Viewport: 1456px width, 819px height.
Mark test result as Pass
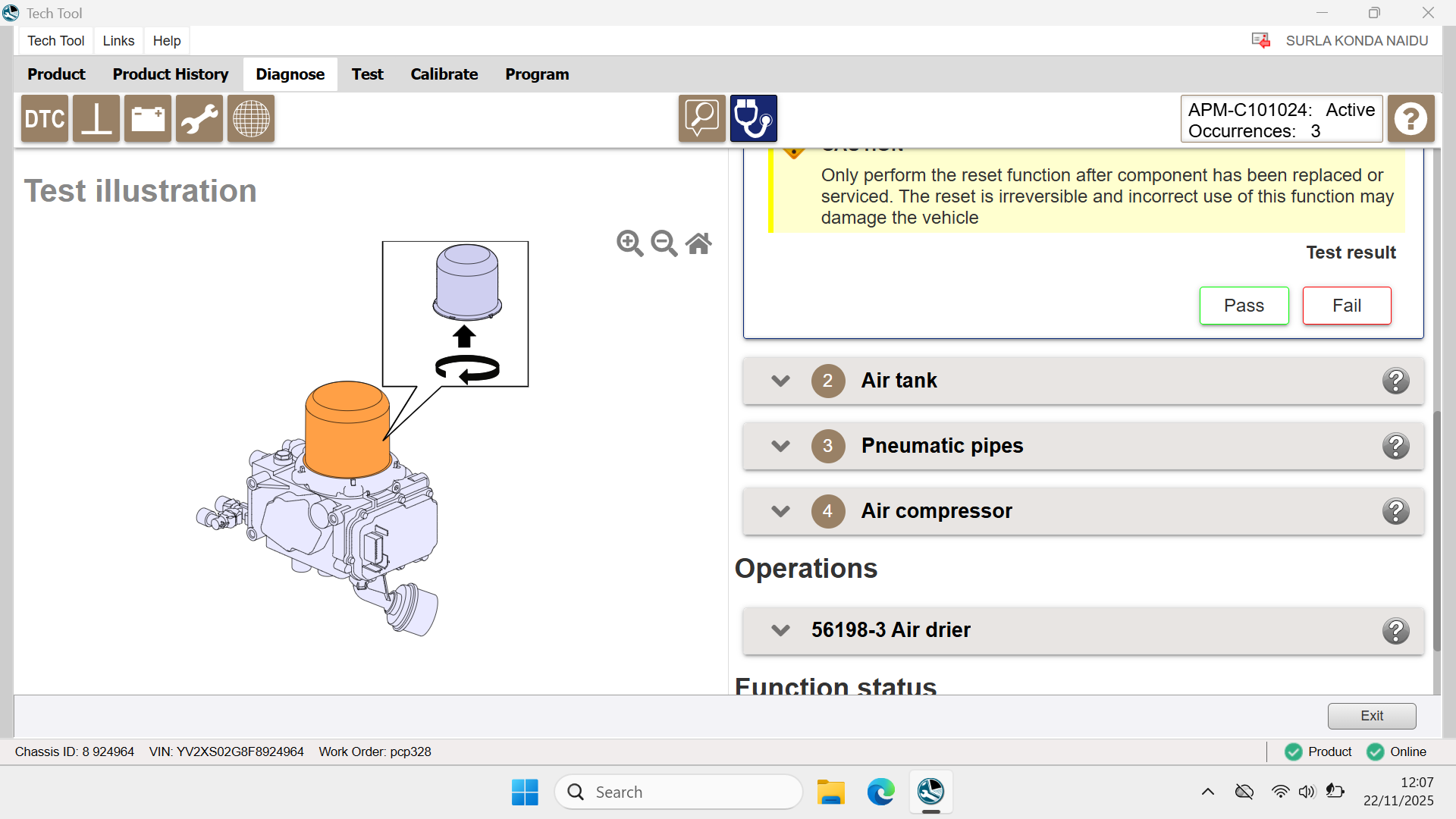pyautogui.click(x=1244, y=306)
